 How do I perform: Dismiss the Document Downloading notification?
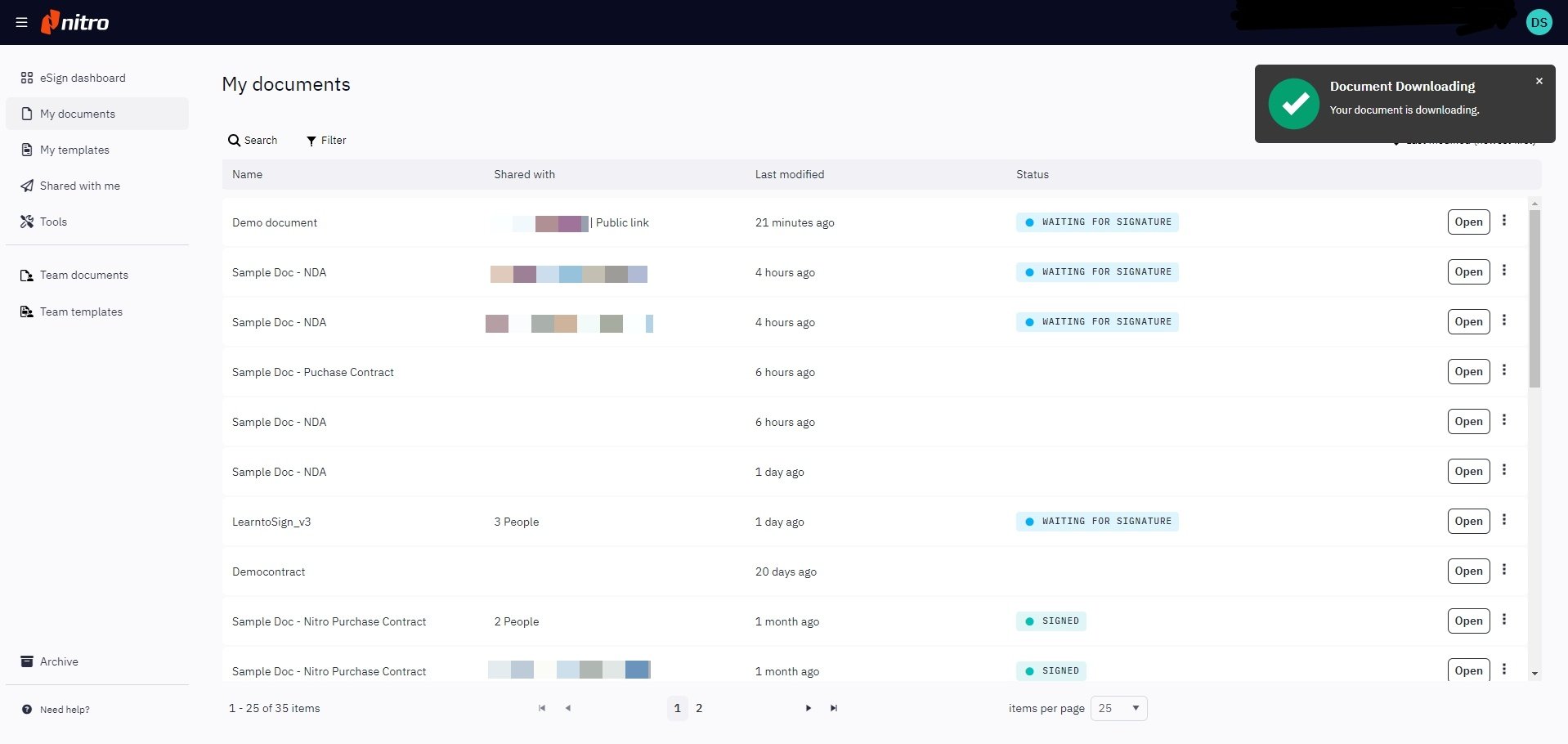[1539, 81]
